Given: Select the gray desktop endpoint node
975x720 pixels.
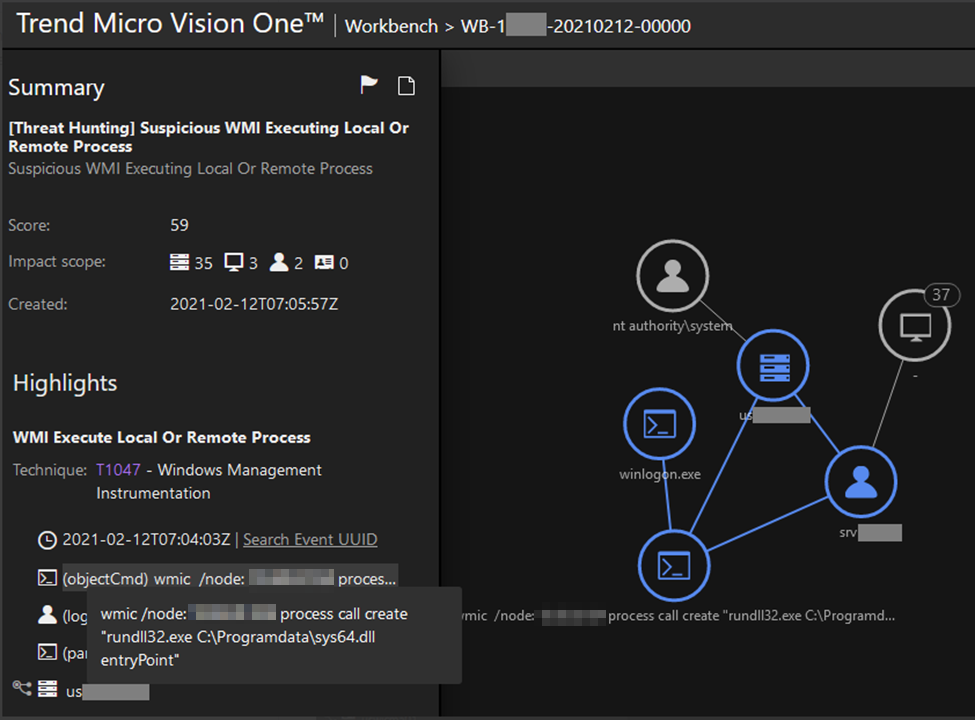Looking at the screenshot, I should click(914, 326).
